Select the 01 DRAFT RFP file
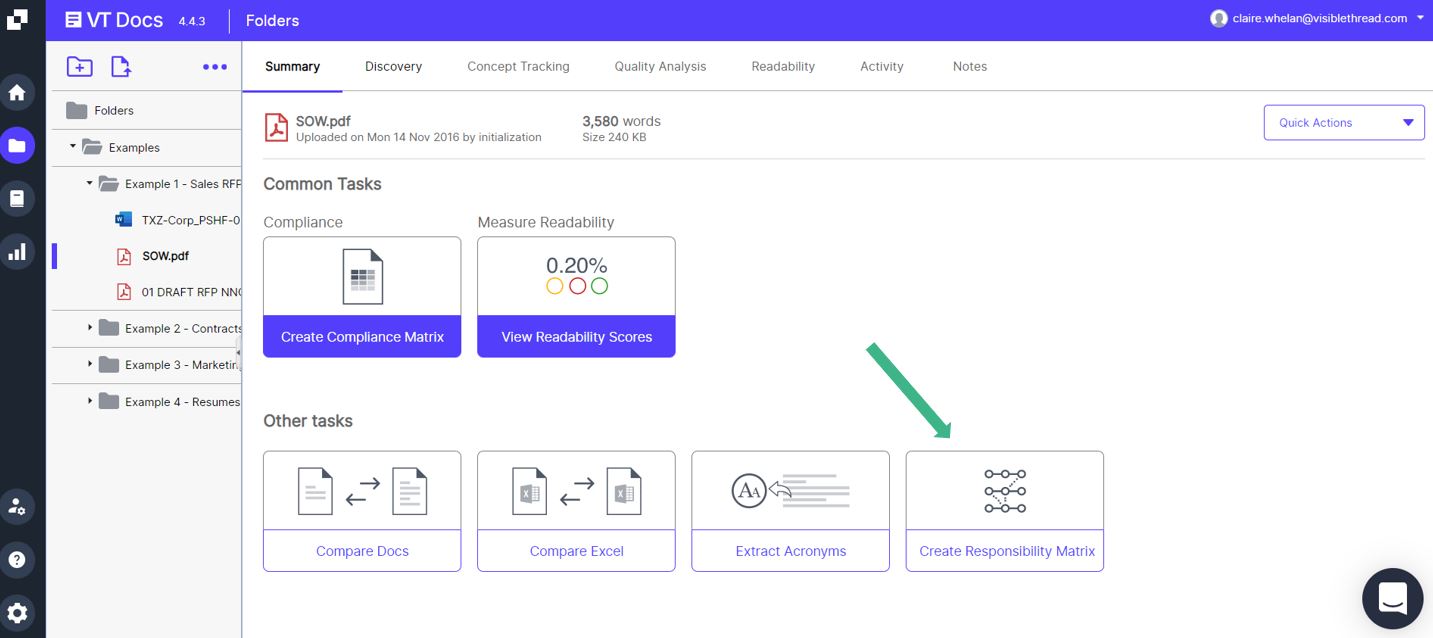The image size is (1433, 638). [x=190, y=292]
